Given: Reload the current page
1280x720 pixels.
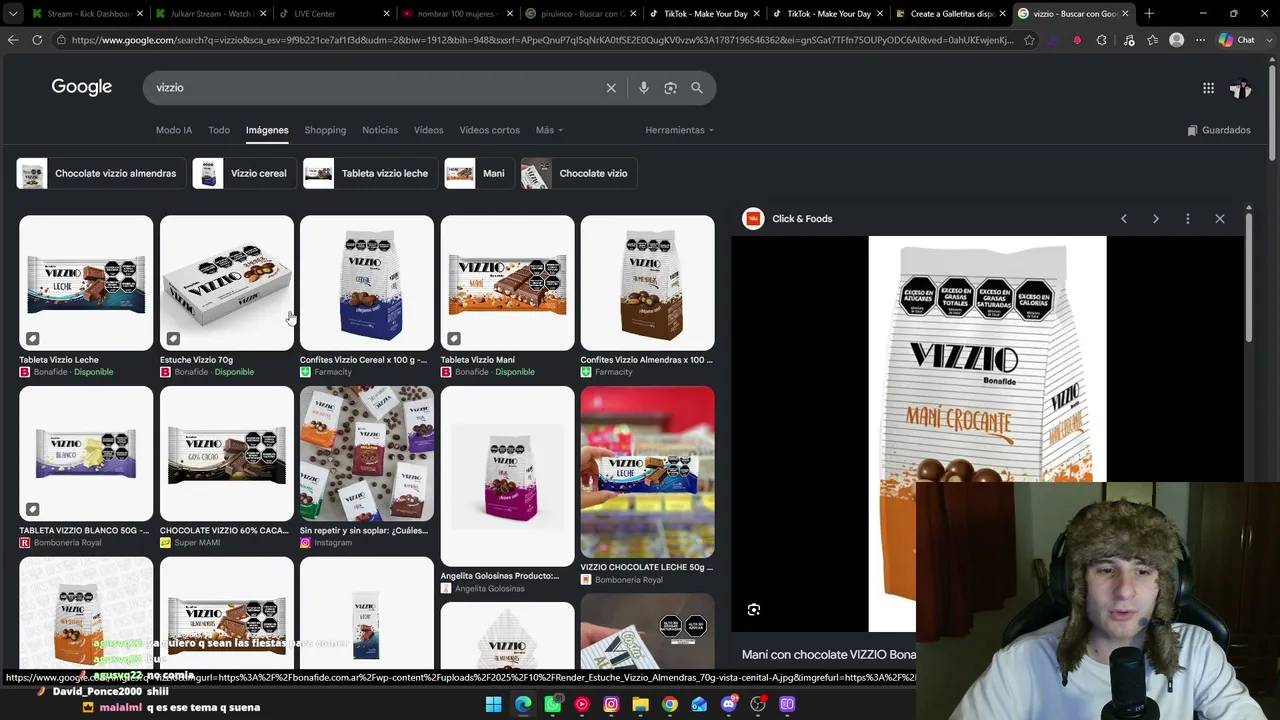Looking at the screenshot, I should 37,40.
